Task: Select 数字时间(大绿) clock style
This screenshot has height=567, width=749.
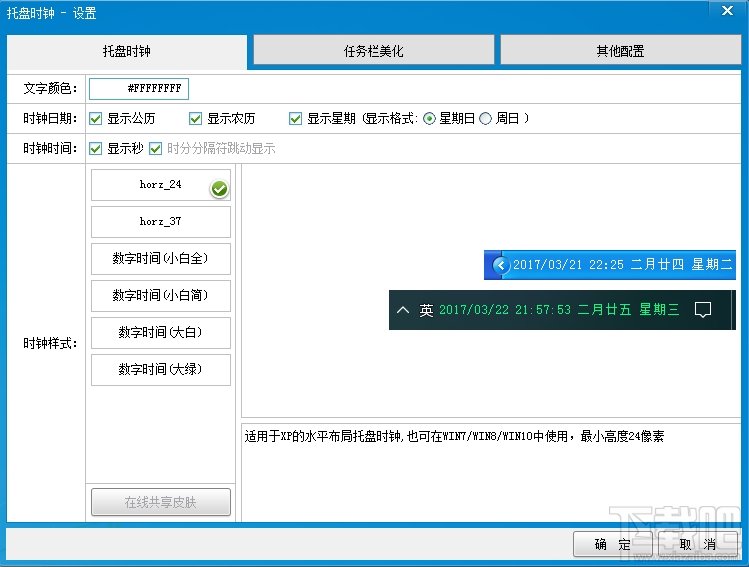Action: 161,370
